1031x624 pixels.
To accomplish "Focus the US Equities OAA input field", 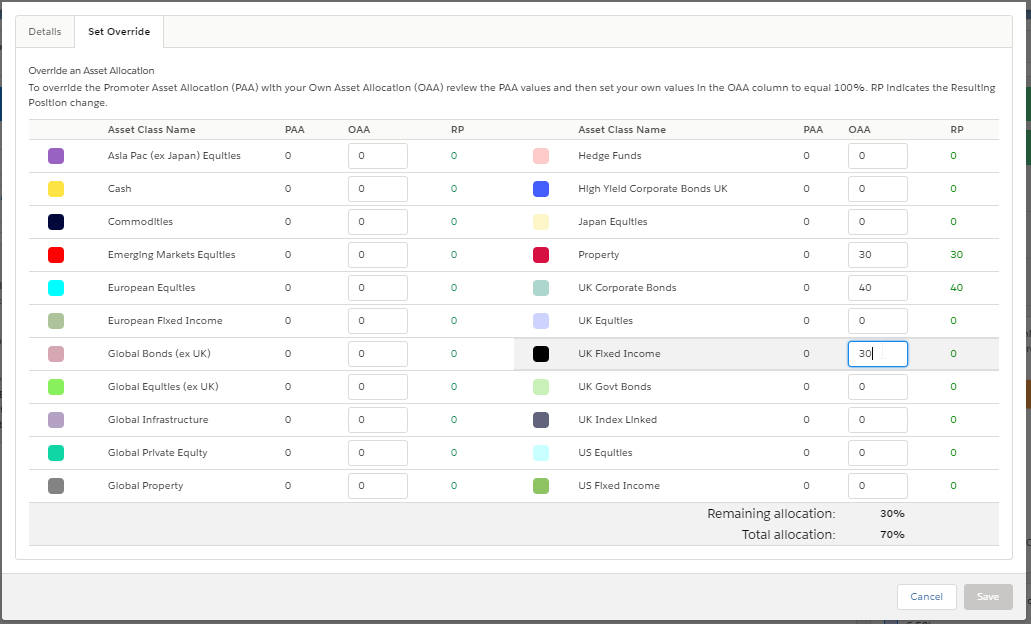I will click(x=878, y=452).
